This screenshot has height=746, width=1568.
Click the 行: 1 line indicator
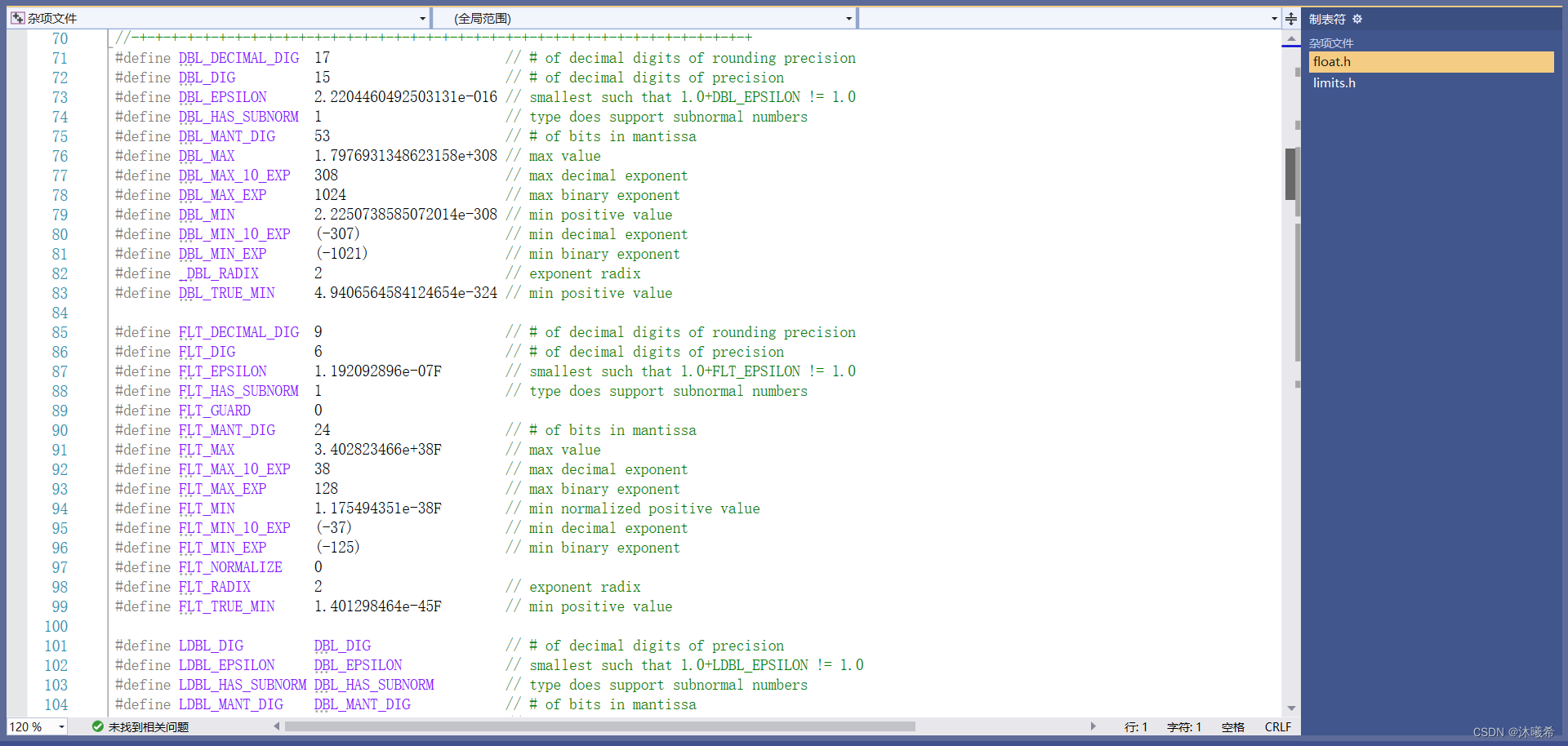point(1136,726)
